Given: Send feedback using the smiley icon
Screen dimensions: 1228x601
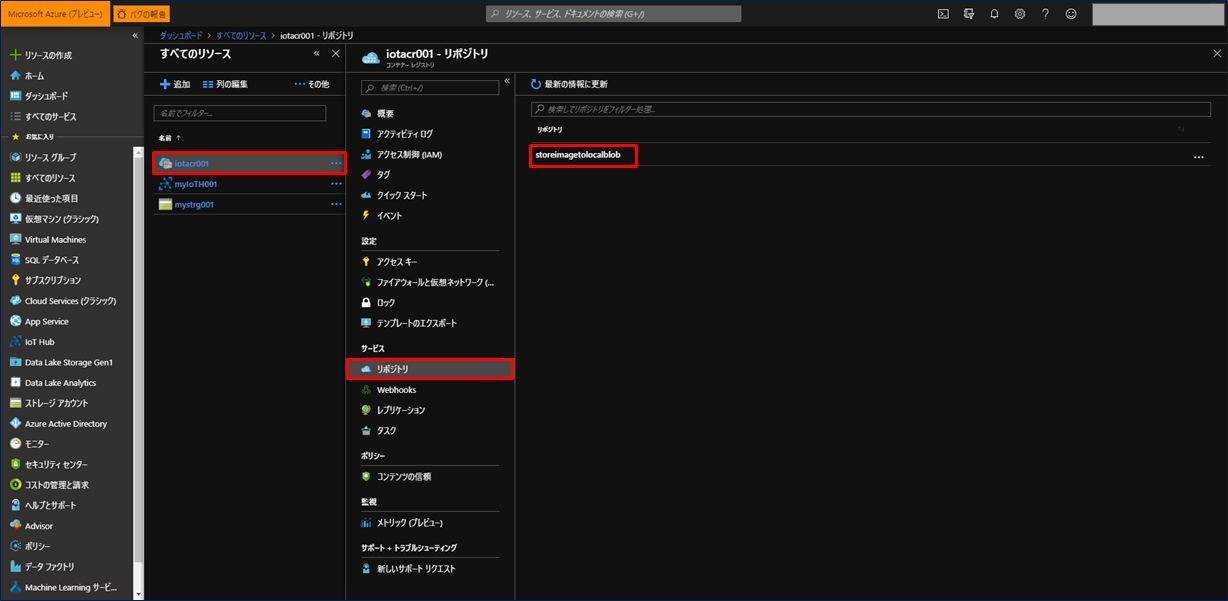Looking at the screenshot, I should [1071, 14].
